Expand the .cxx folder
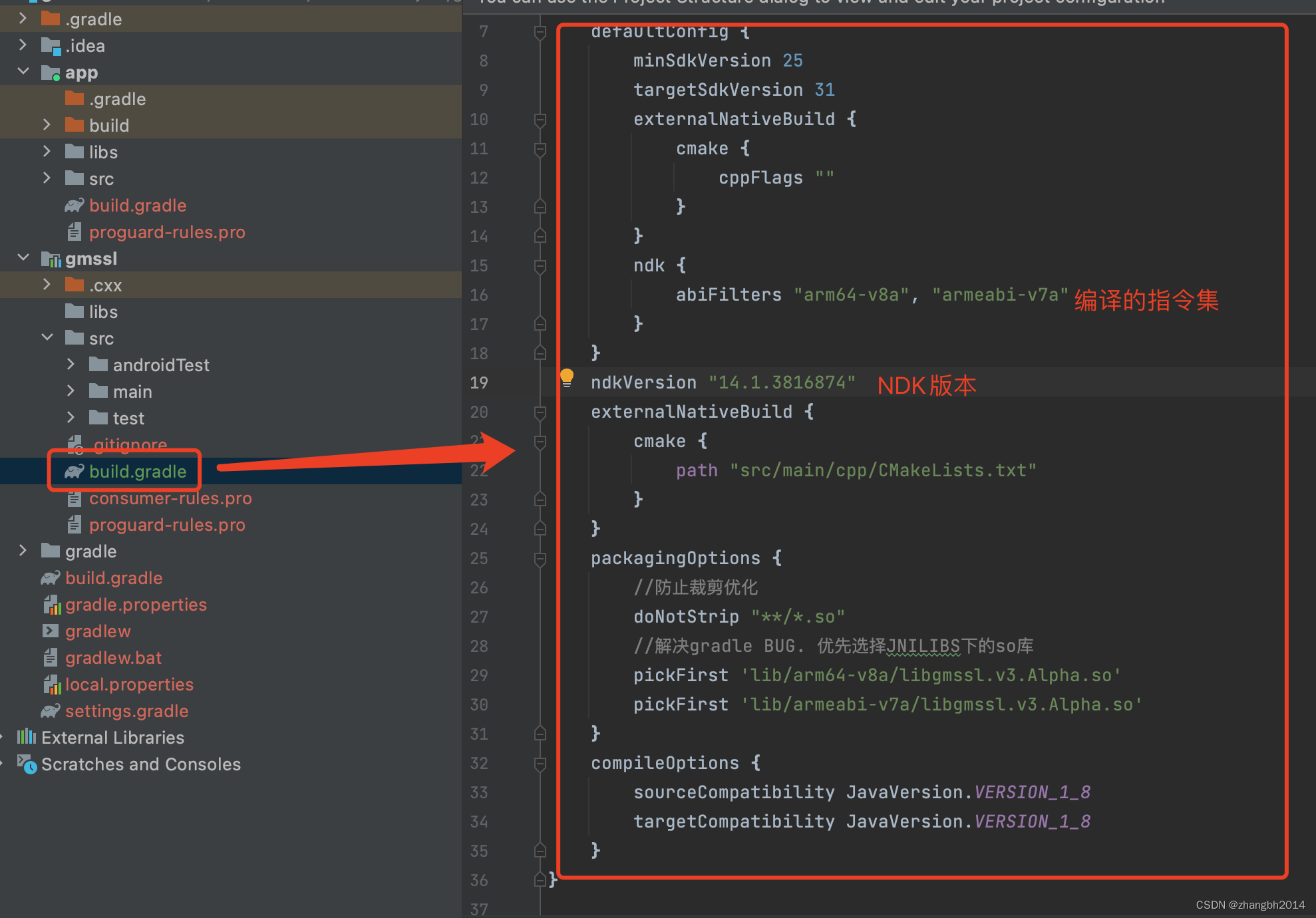 47,285
